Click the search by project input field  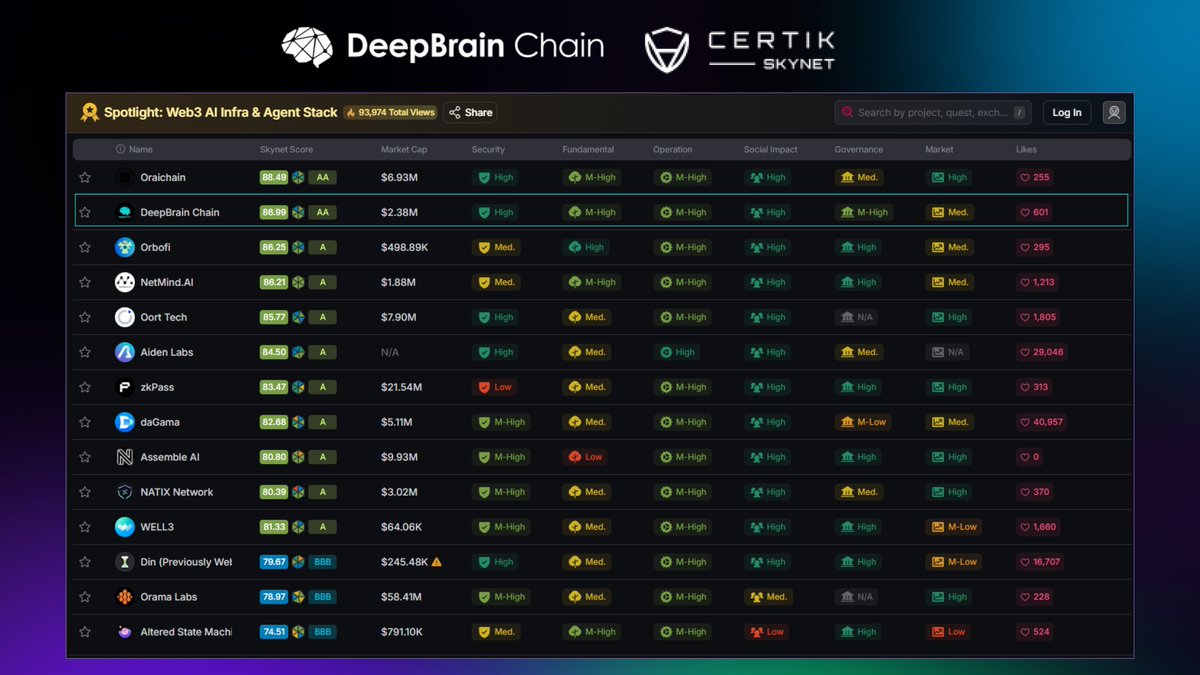(932, 112)
